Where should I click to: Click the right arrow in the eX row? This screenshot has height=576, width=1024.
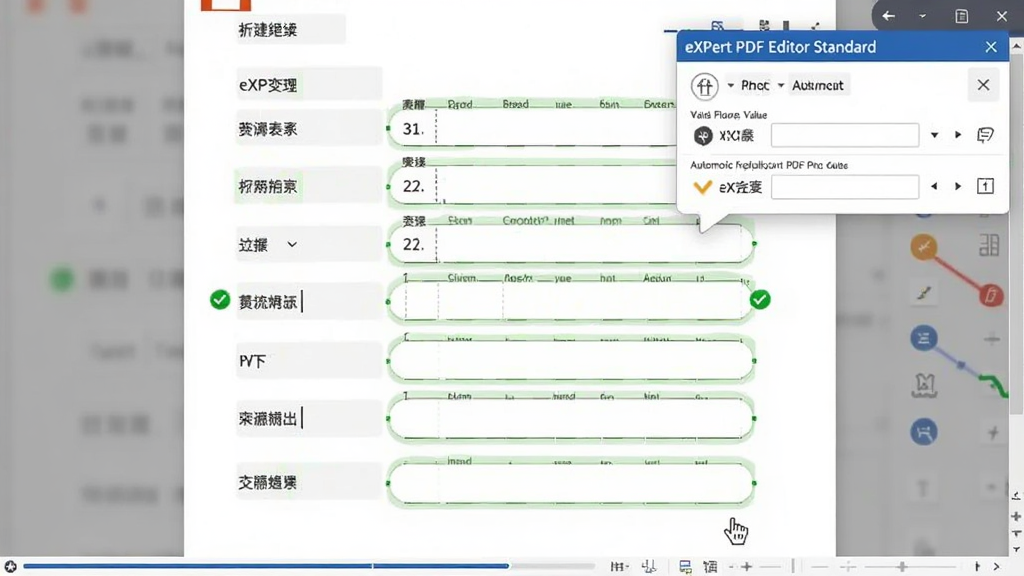(x=958, y=187)
